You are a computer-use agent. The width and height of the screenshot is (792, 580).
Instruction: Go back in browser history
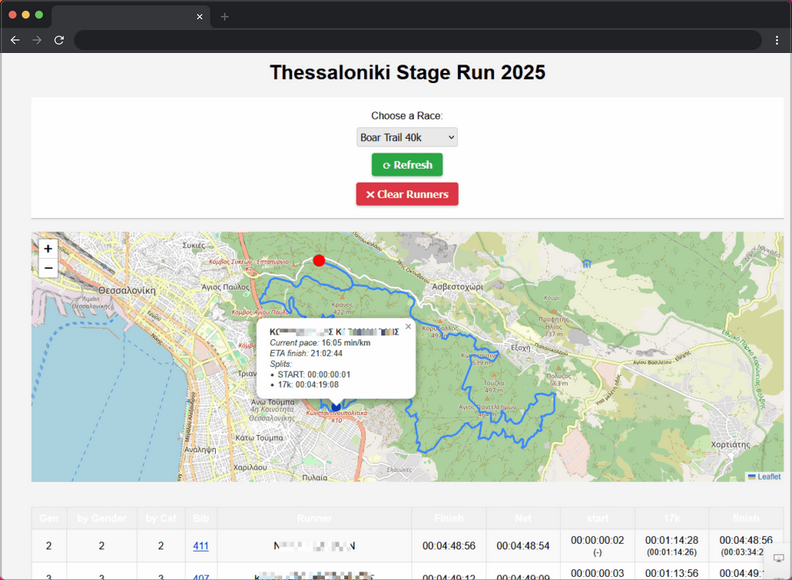[x=14, y=40]
